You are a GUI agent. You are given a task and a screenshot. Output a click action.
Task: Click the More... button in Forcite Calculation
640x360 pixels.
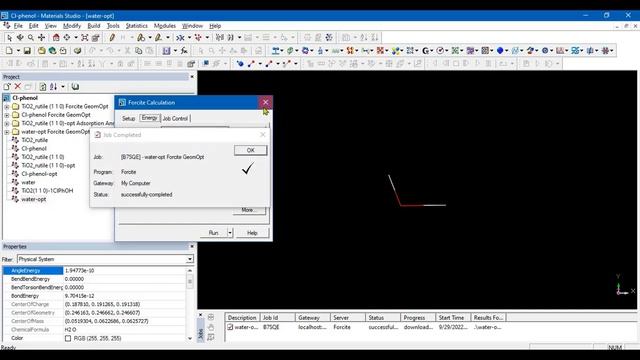[249, 210]
